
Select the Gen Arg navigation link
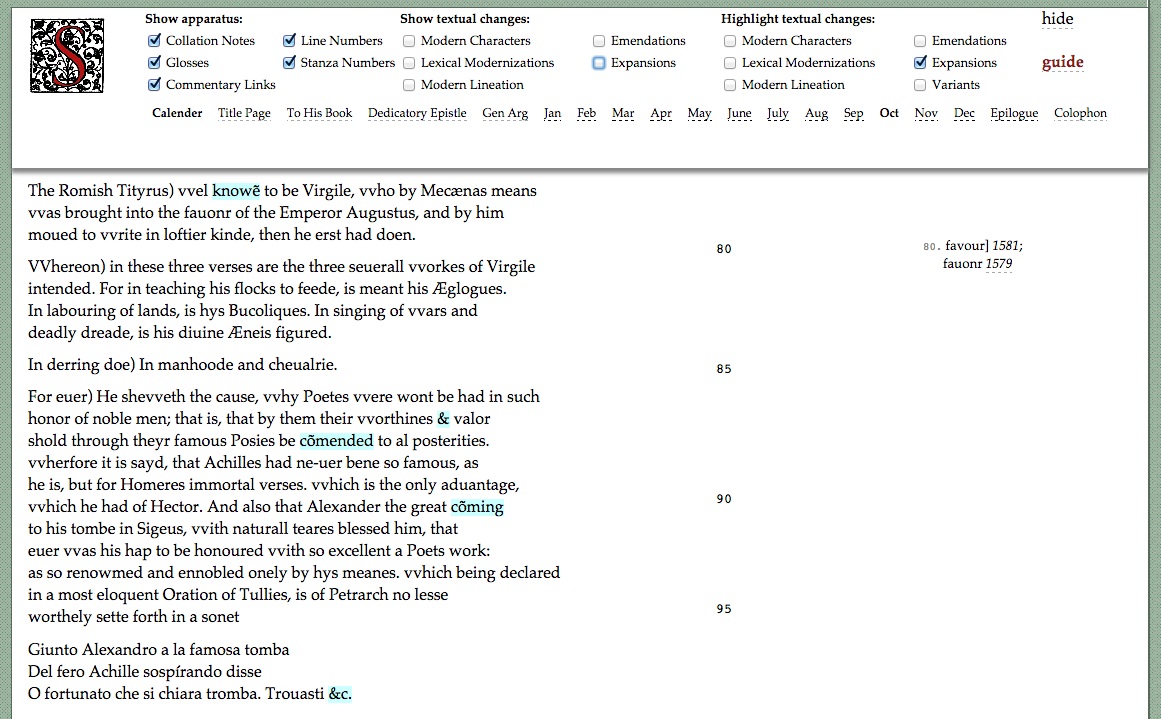[505, 113]
